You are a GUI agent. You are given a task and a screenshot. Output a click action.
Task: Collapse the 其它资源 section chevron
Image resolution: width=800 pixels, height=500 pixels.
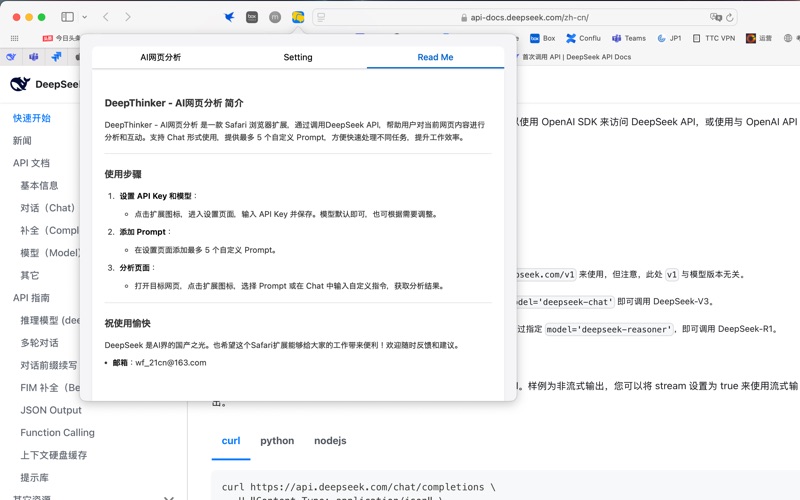click(x=169, y=497)
